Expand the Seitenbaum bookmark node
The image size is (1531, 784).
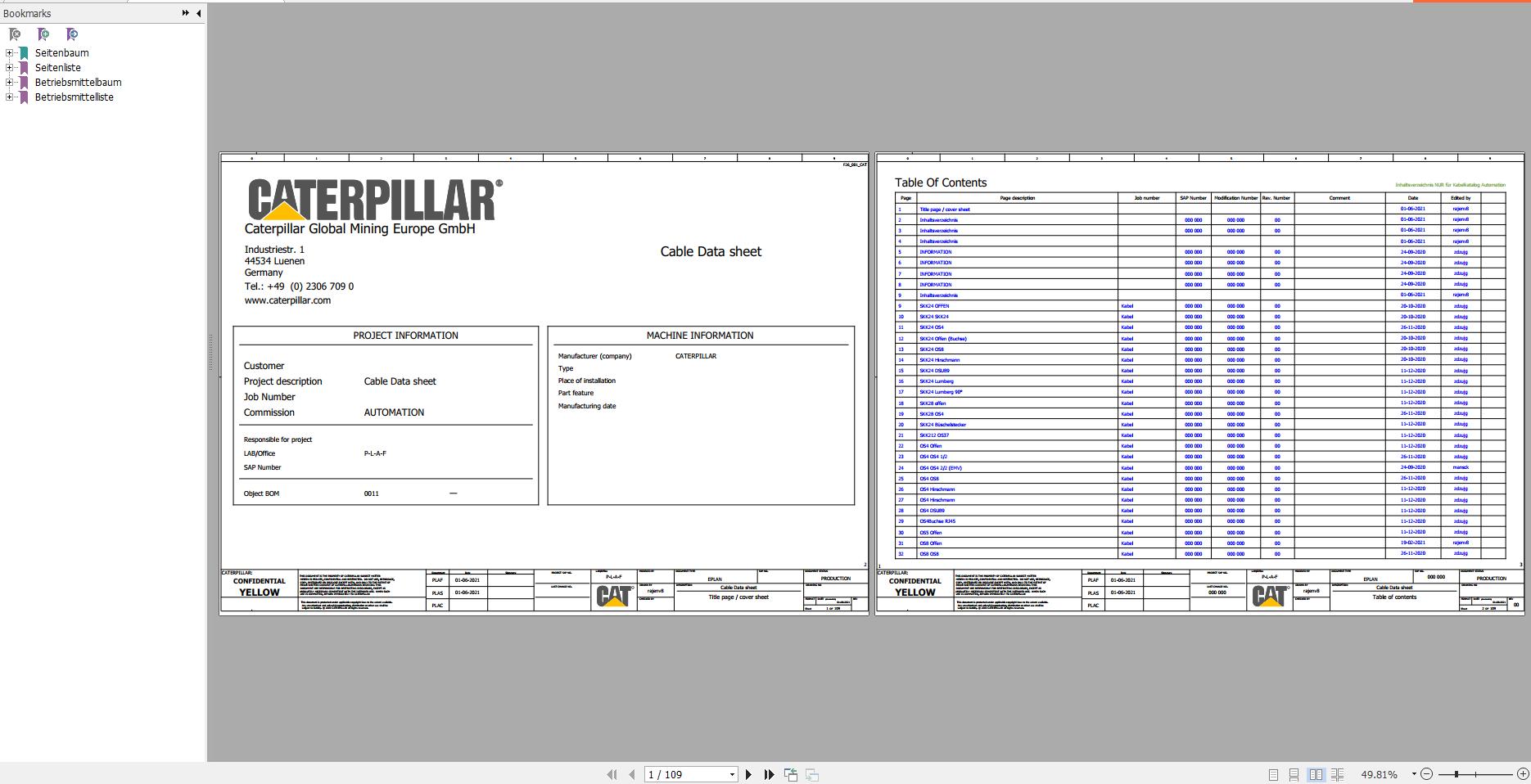[10, 53]
